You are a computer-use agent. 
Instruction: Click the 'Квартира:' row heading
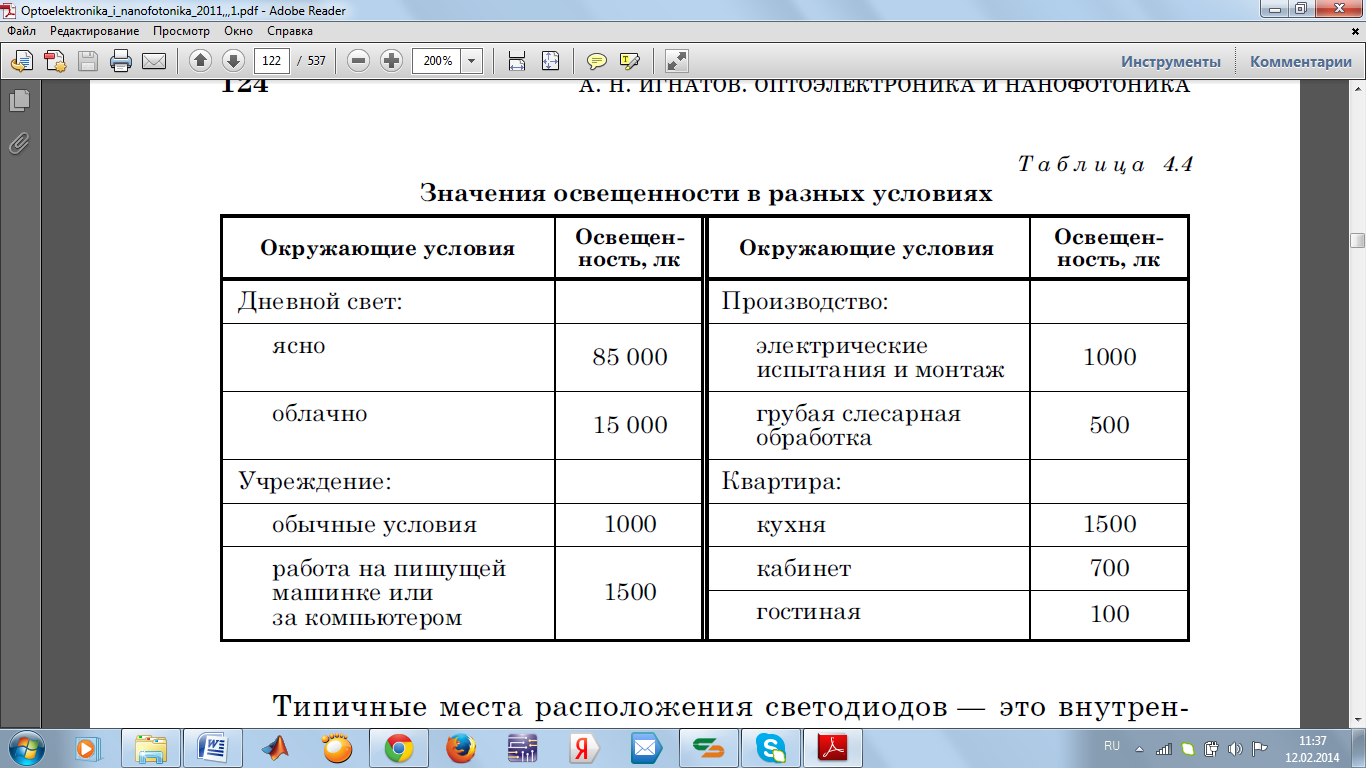pyautogui.click(x=782, y=481)
